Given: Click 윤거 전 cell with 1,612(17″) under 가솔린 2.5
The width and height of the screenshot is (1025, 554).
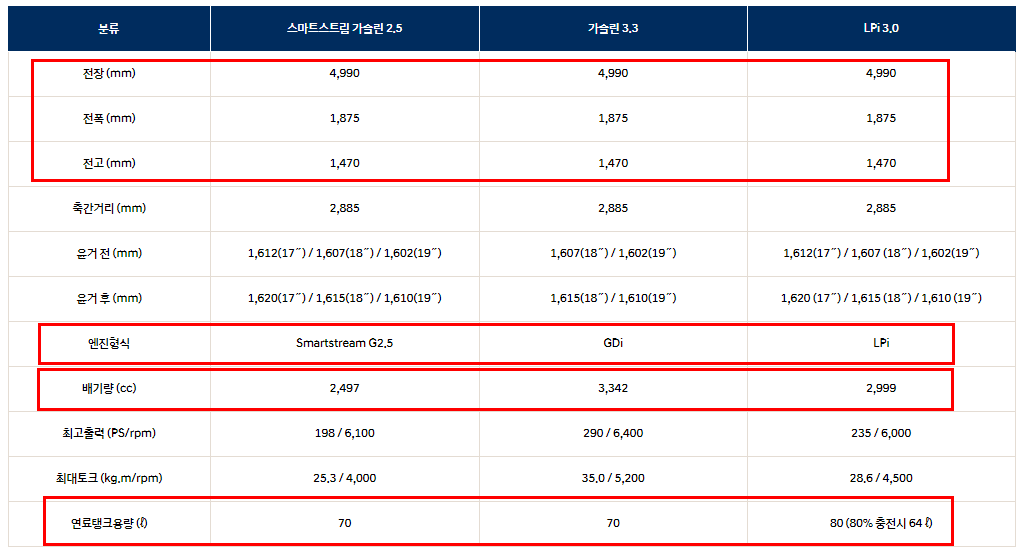Looking at the screenshot, I should [344, 253].
